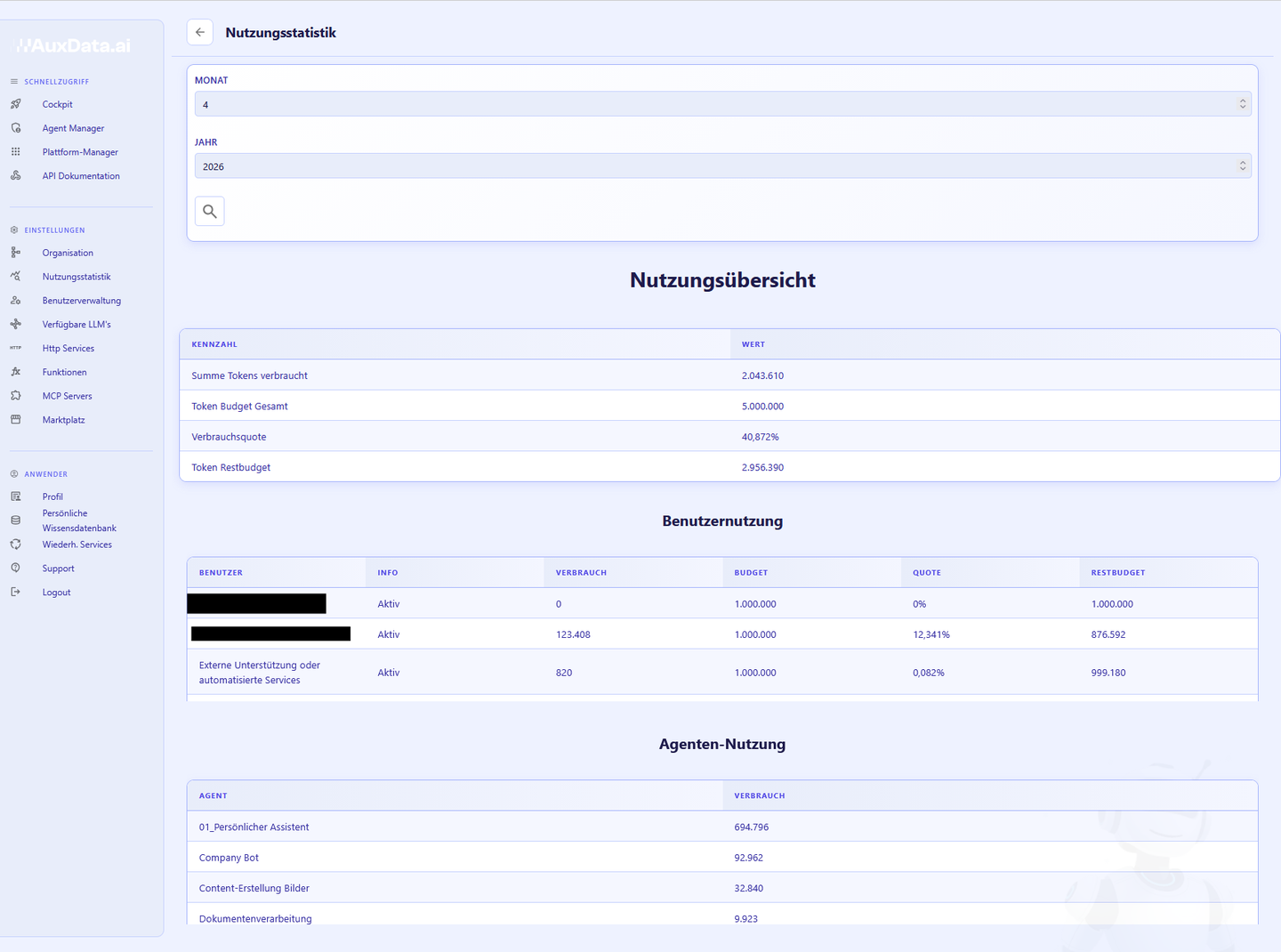1281x952 pixels.
Task: Click the 'Company Bot' agent row
Action: [722, 858]
